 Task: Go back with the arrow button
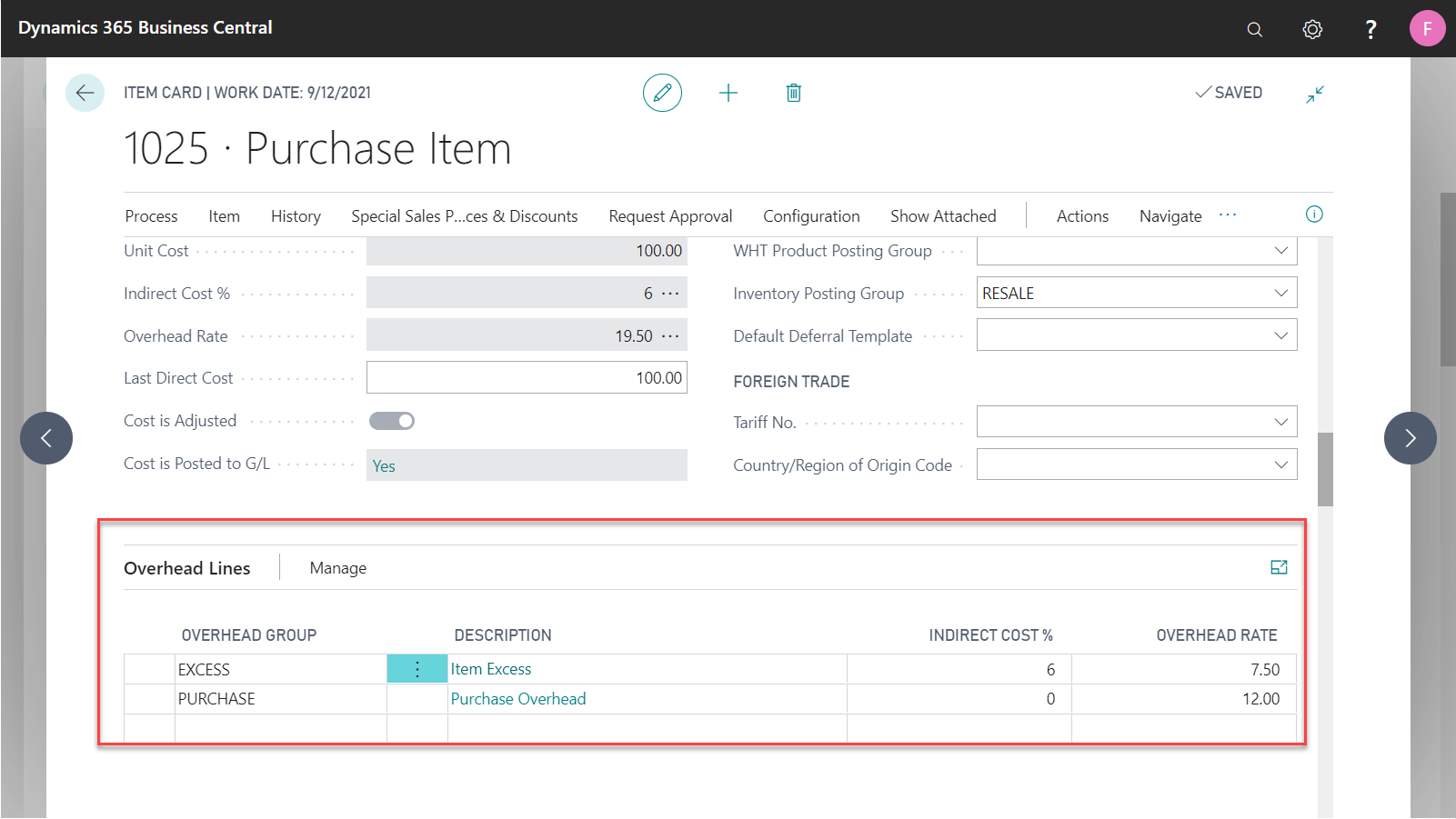click(85, 93)
